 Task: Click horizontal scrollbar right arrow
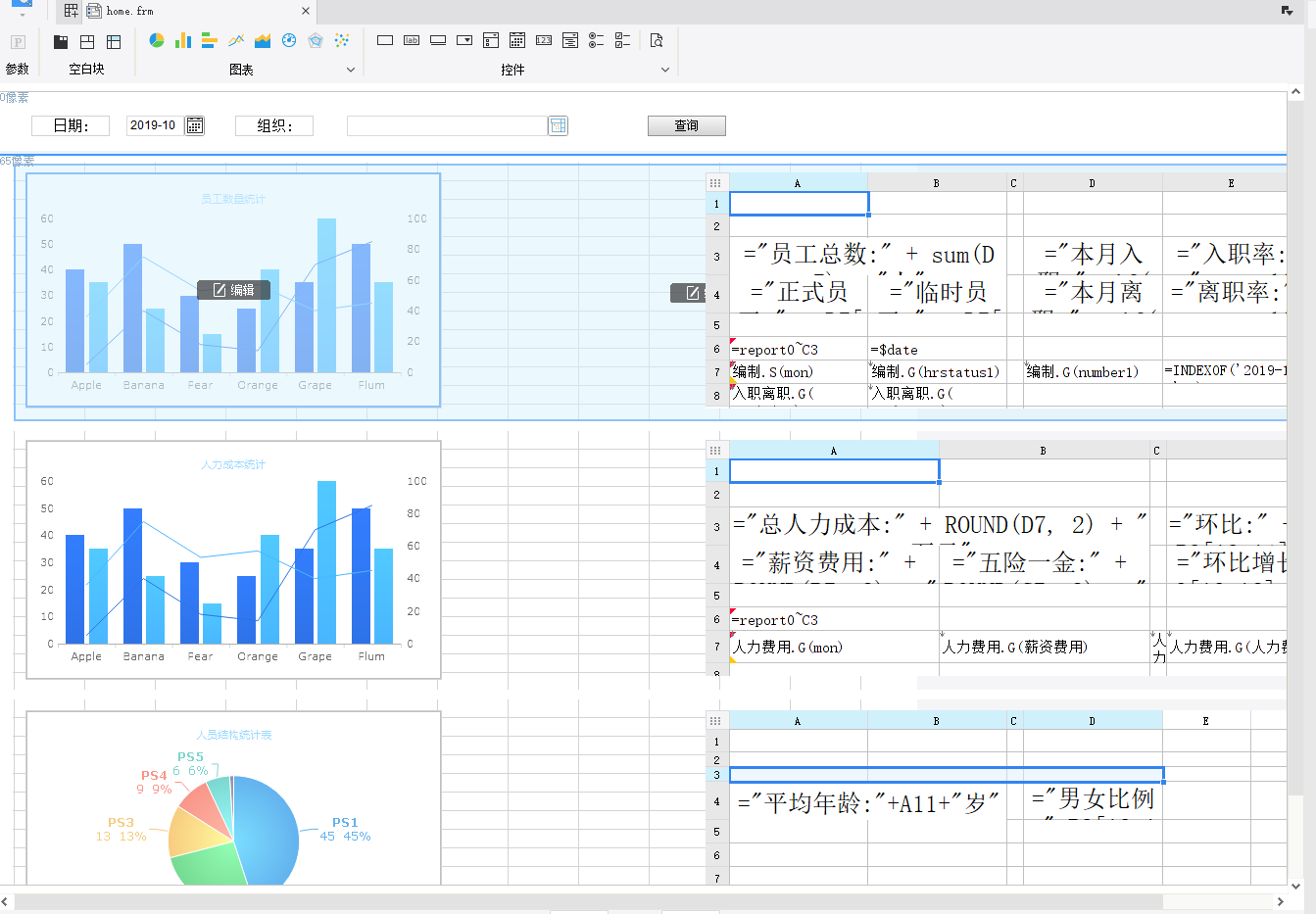1280,901
